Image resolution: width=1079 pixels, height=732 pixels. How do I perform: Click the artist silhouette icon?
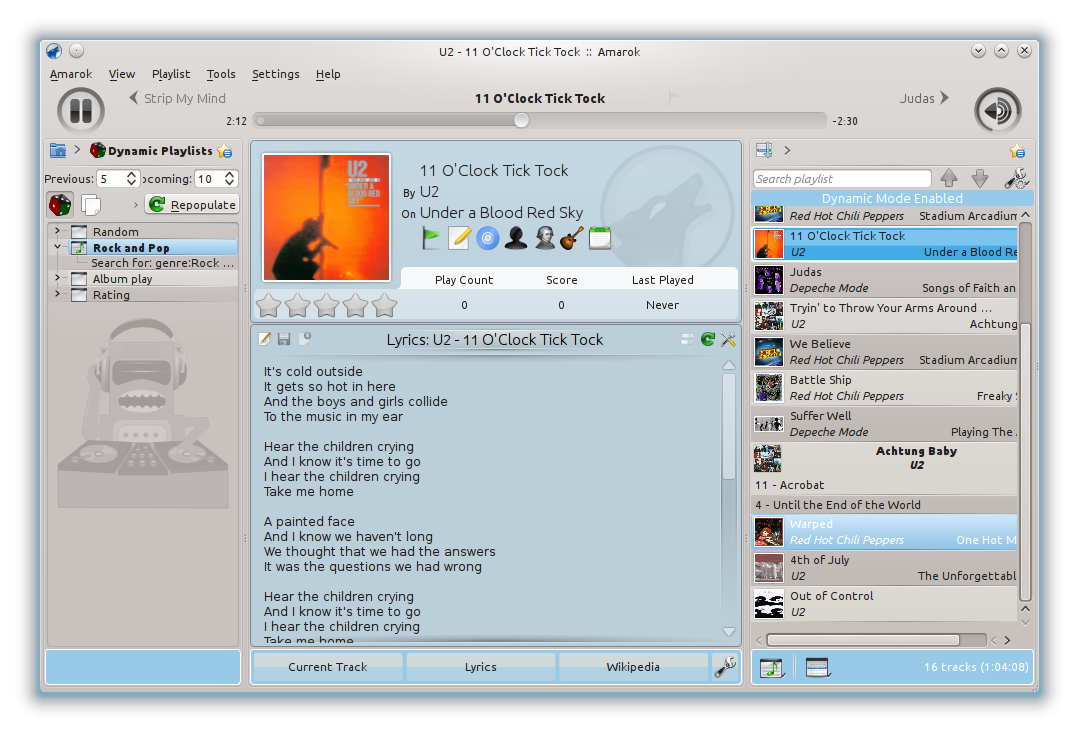[x=515, y=238]
